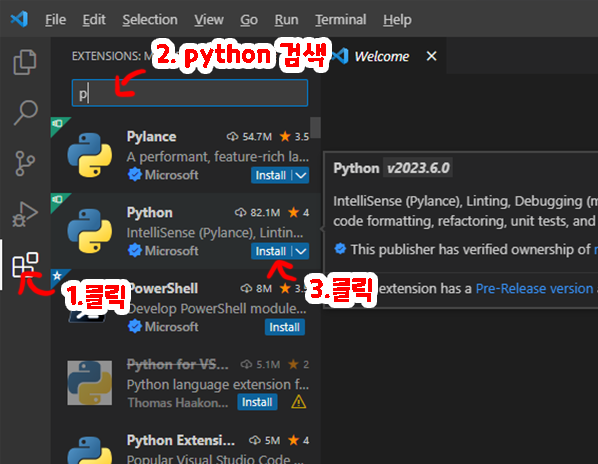The width and height of the screenshot is (598, 464).
Task: Install the Python extension
Action: [270, 251]
